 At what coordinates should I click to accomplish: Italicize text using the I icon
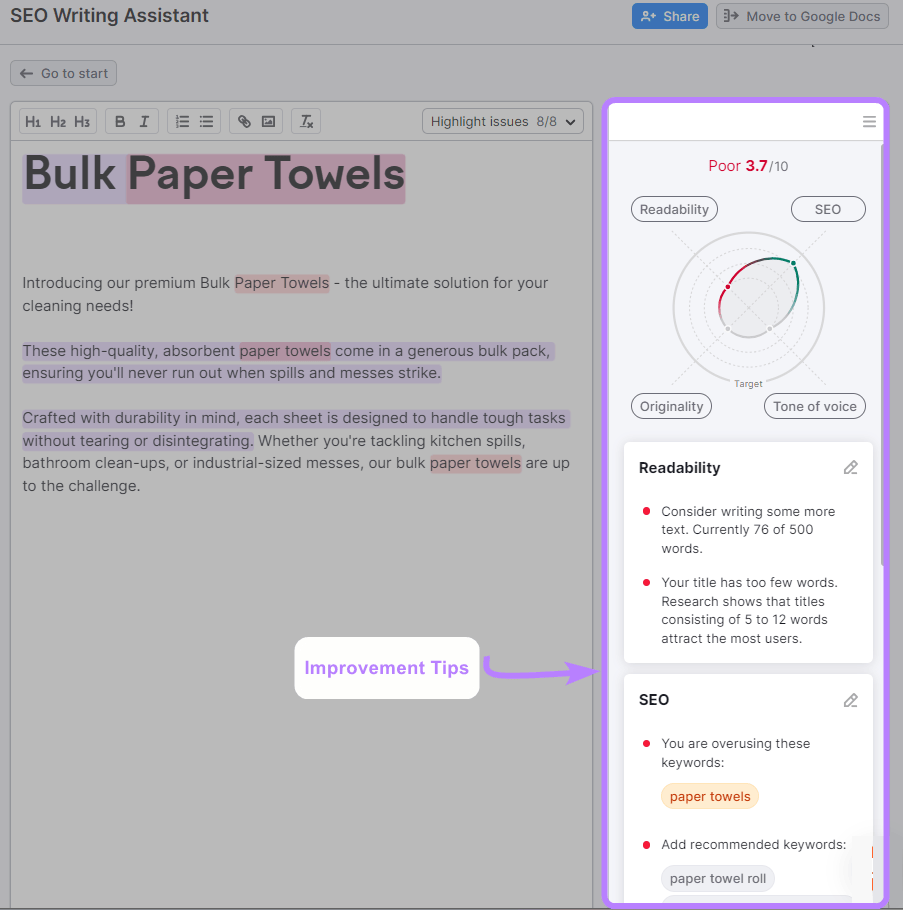coord(142,120)
